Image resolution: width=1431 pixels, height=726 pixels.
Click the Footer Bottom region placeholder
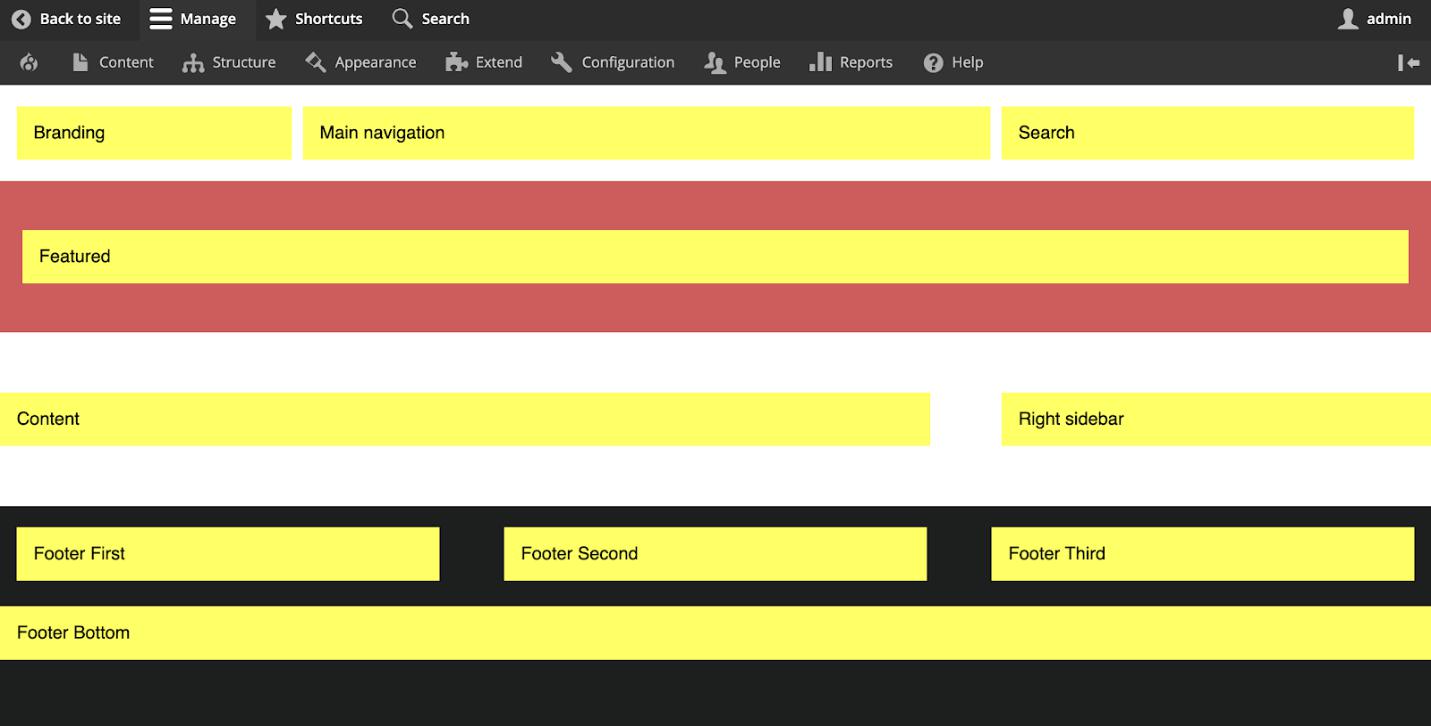(715, 632)
